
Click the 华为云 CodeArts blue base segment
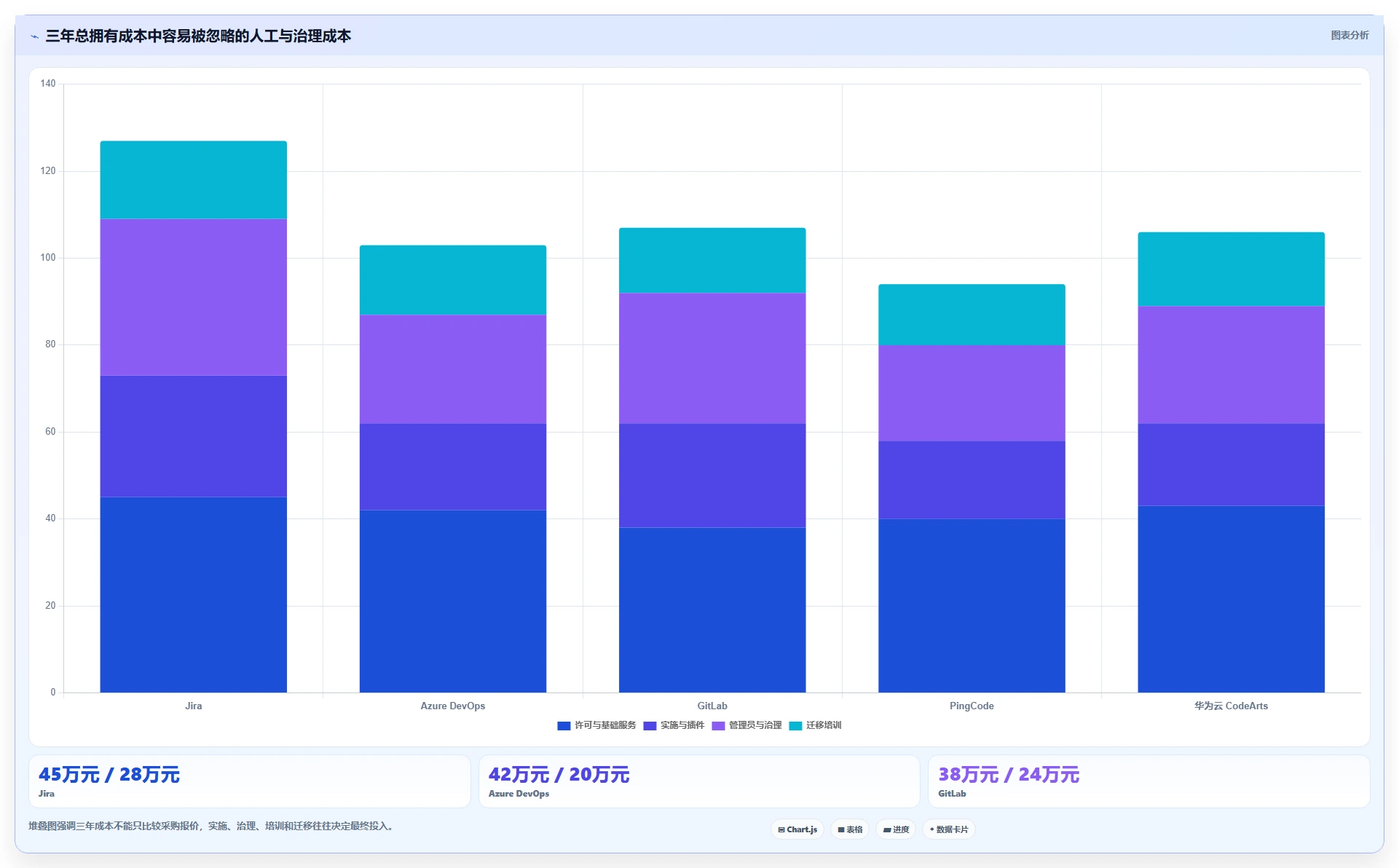click(1231, 599)
